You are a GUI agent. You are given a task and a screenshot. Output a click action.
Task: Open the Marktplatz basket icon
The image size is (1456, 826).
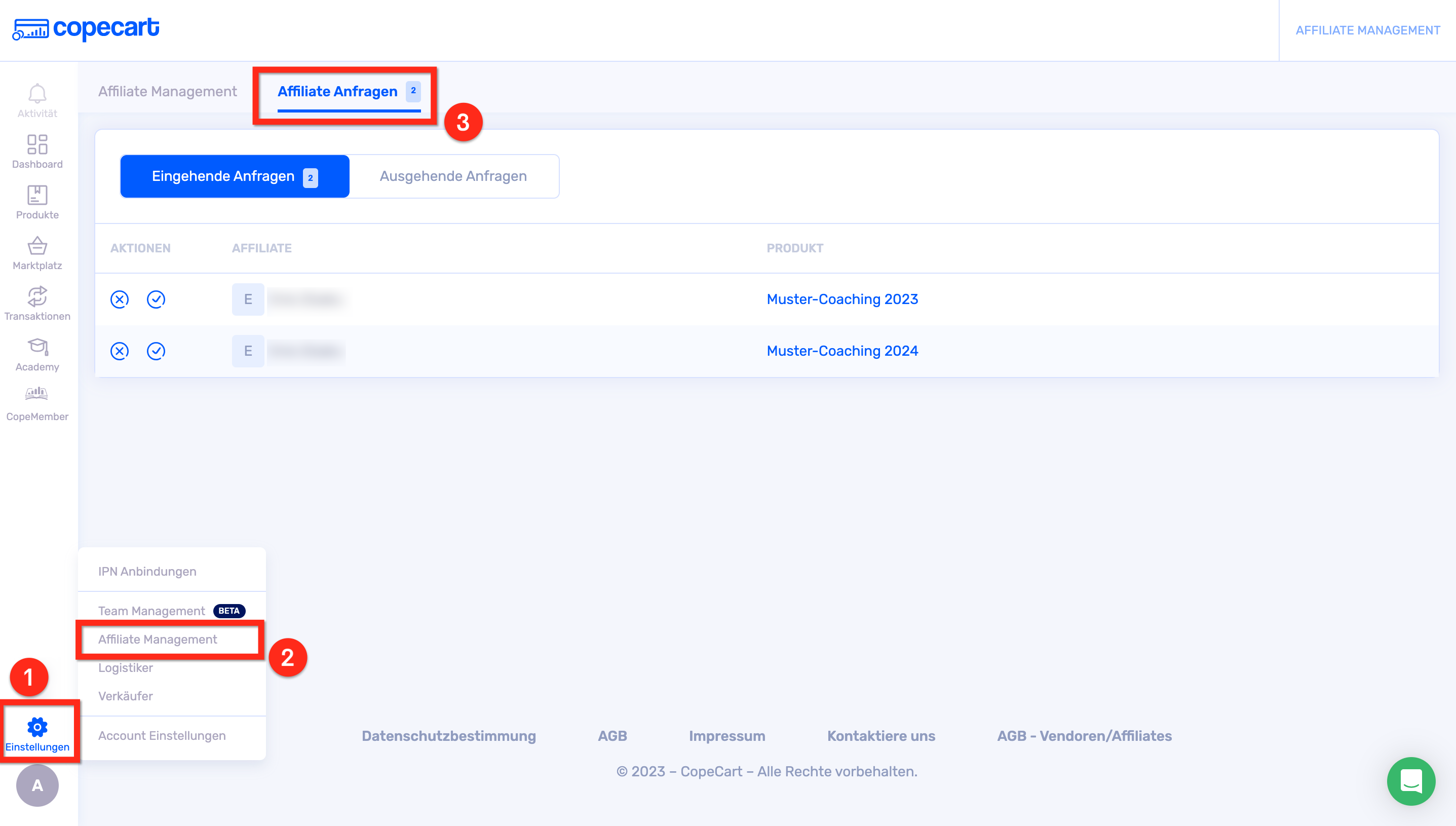37,246
